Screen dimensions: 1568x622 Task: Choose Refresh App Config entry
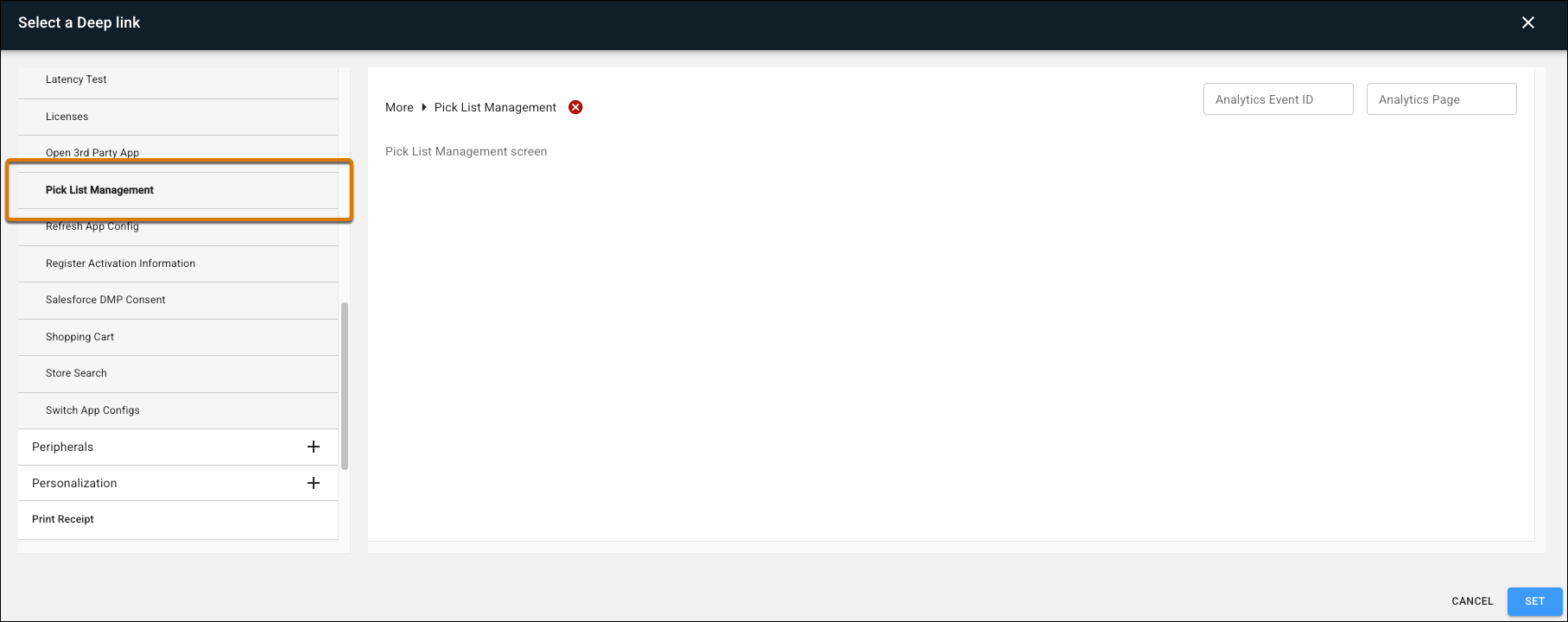(178, 226)
